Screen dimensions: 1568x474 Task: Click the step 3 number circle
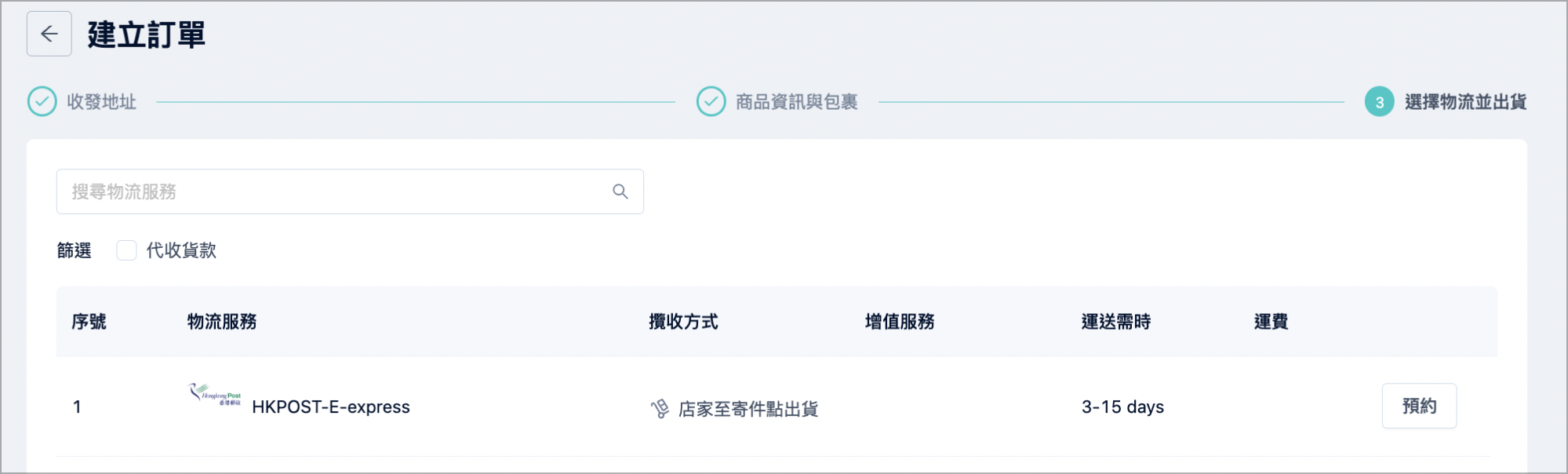coord(1380,102)
